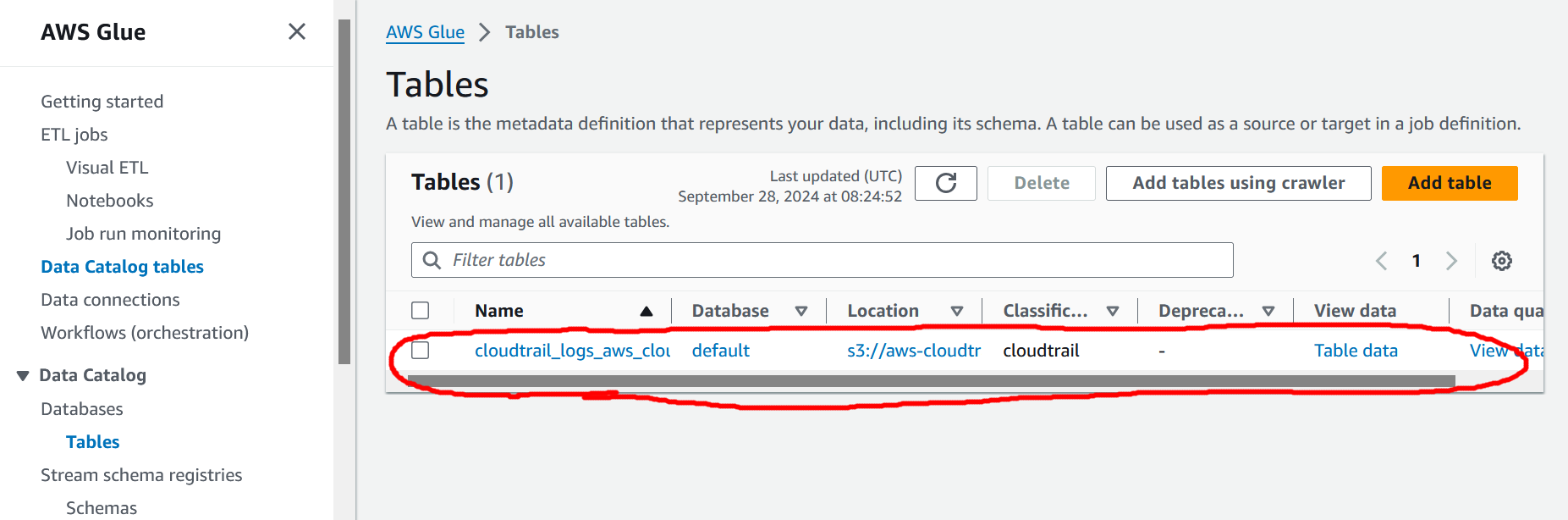1568x520 pixels.
Task: Close the AWS Glue navigation panel
Action: tap(296, 32)
